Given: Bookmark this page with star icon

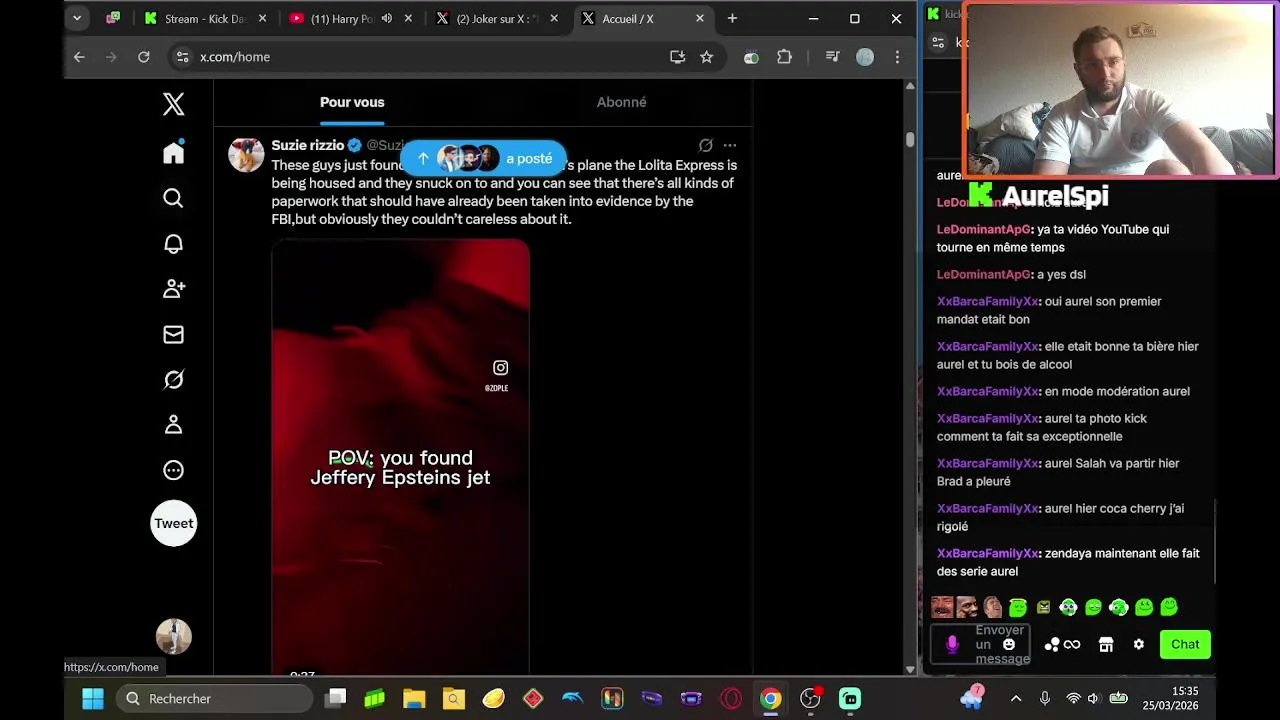Looking at the screenshot, I should tap(706, 57).
